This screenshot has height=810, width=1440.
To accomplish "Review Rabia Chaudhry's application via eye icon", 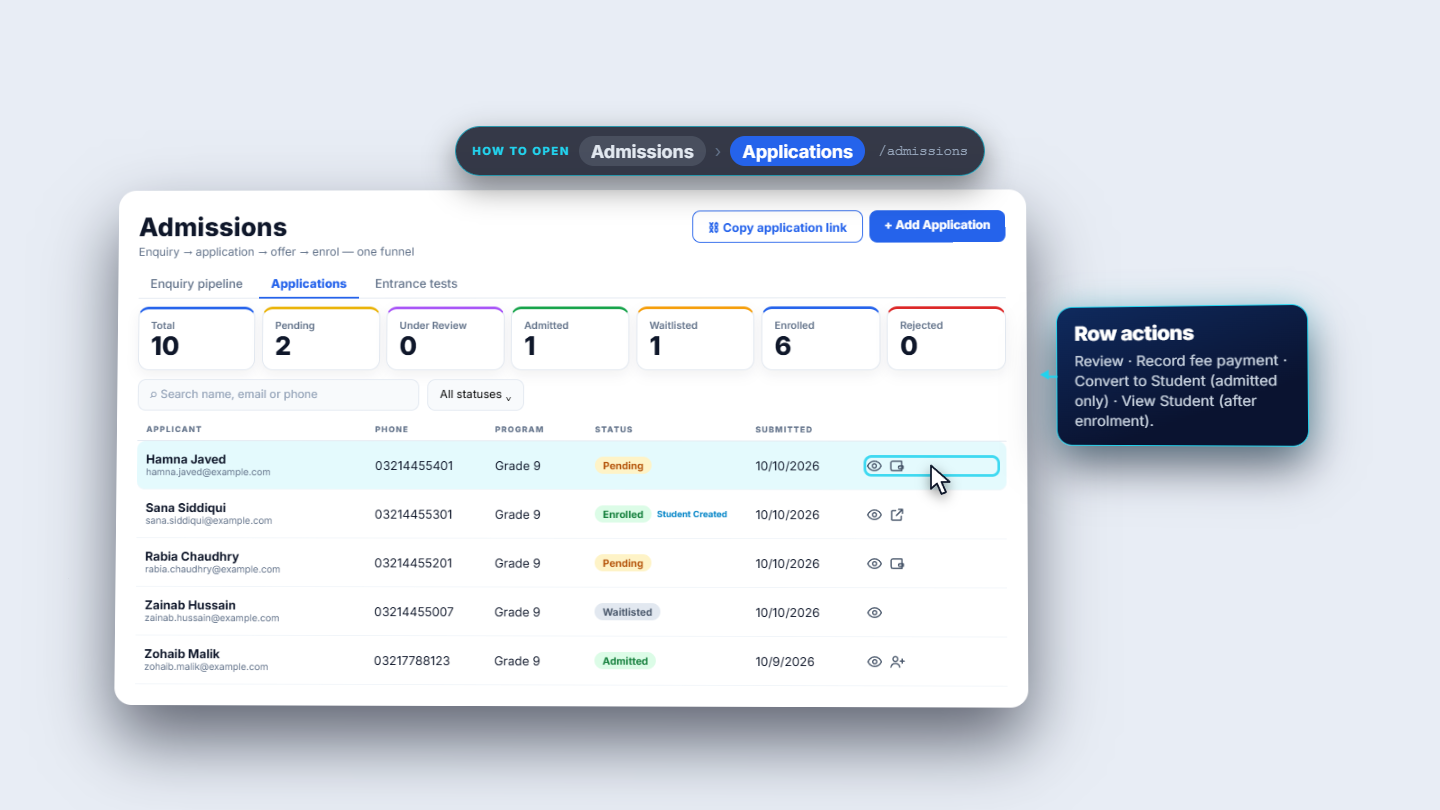I will 874,564.
